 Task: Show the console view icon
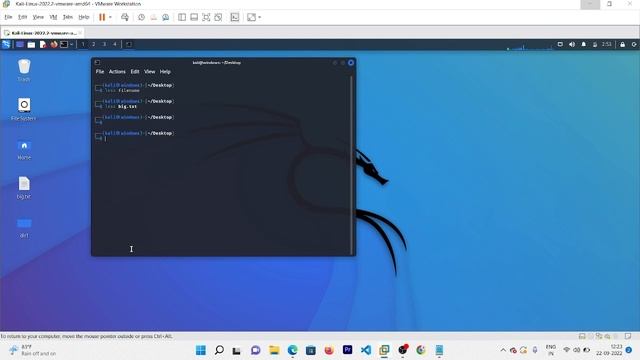235,17
